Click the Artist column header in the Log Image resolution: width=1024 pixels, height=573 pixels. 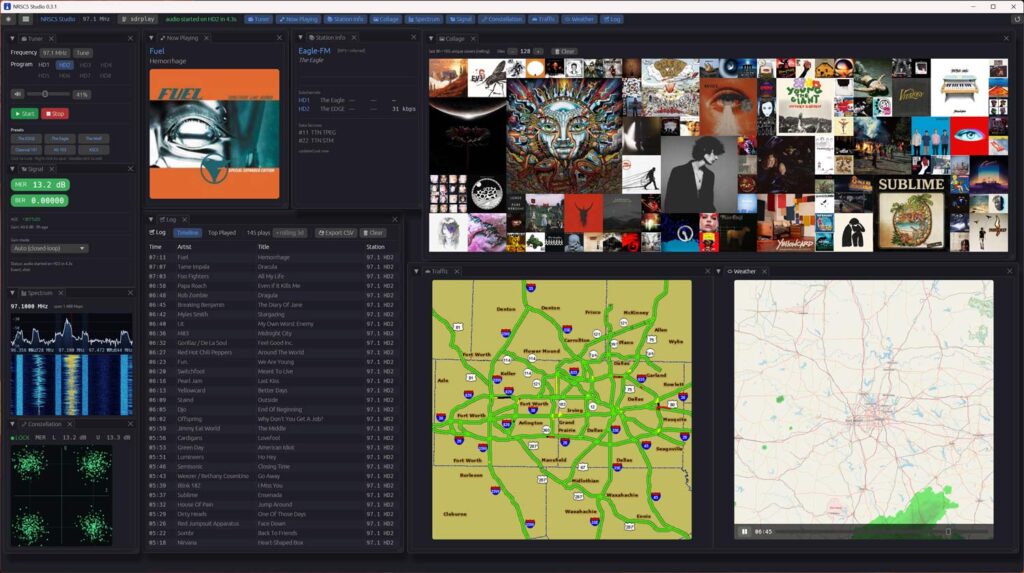[184, 247]
